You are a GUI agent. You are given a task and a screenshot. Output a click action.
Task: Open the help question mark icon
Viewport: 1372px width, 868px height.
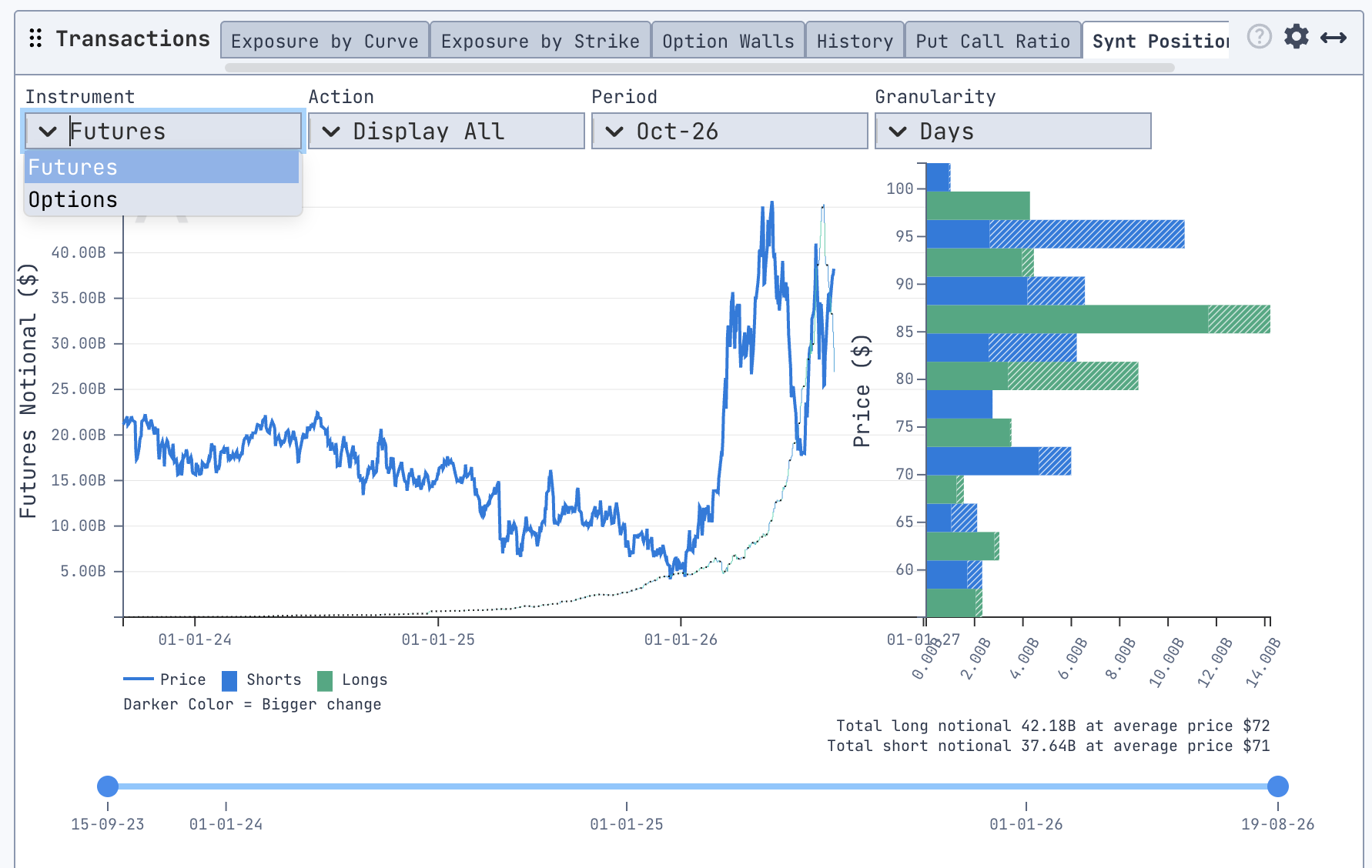click(x=1259, y=36)
